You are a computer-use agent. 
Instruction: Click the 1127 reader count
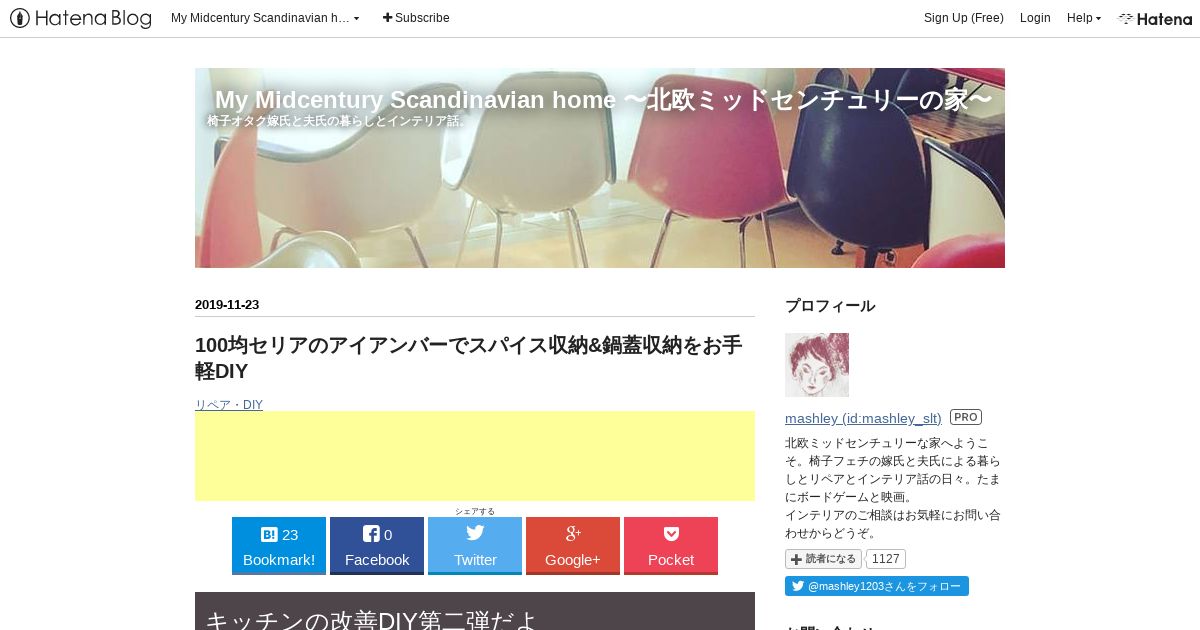pos(886,559)
